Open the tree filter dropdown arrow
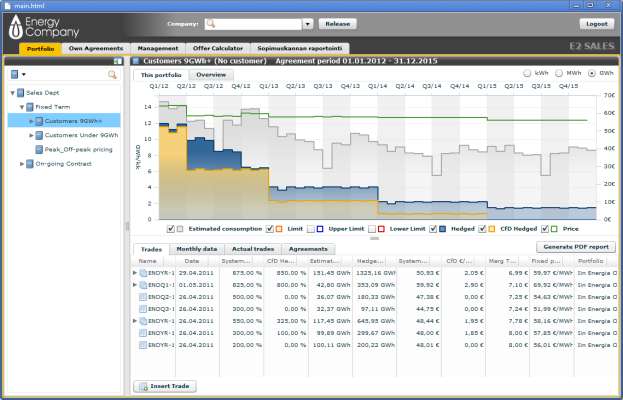 pyautogui.click(x=23, y=75)
